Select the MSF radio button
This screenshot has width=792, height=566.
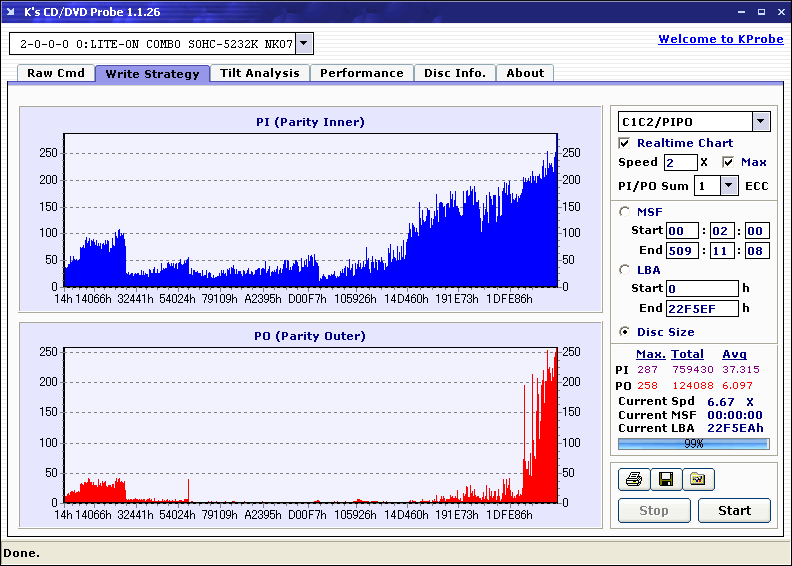pos(625,212)
